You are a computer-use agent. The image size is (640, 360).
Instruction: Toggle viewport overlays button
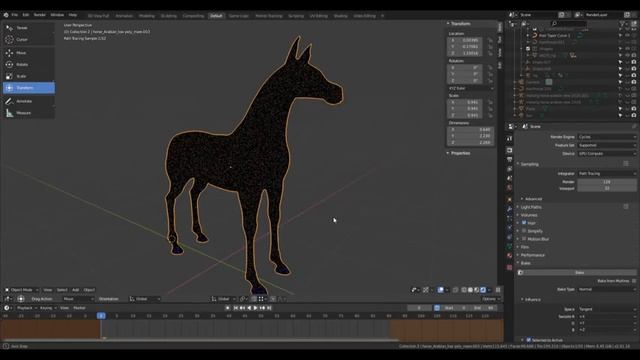click(x=441, y=290)
